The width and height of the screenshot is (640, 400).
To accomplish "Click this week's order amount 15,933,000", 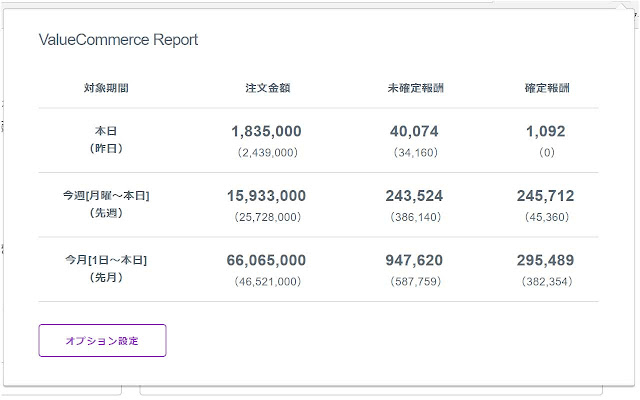I will click(x=267, y=196).
